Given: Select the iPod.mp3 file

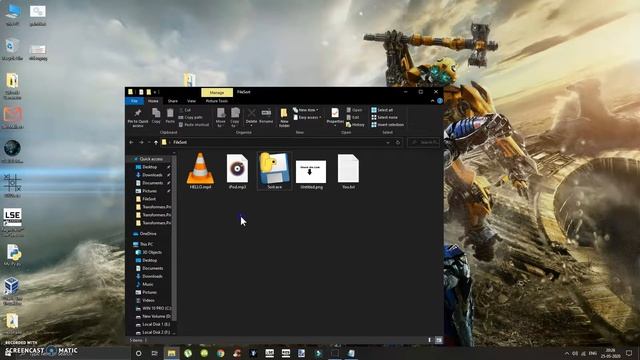Looking at the screenshot, I should coord(237,171).
